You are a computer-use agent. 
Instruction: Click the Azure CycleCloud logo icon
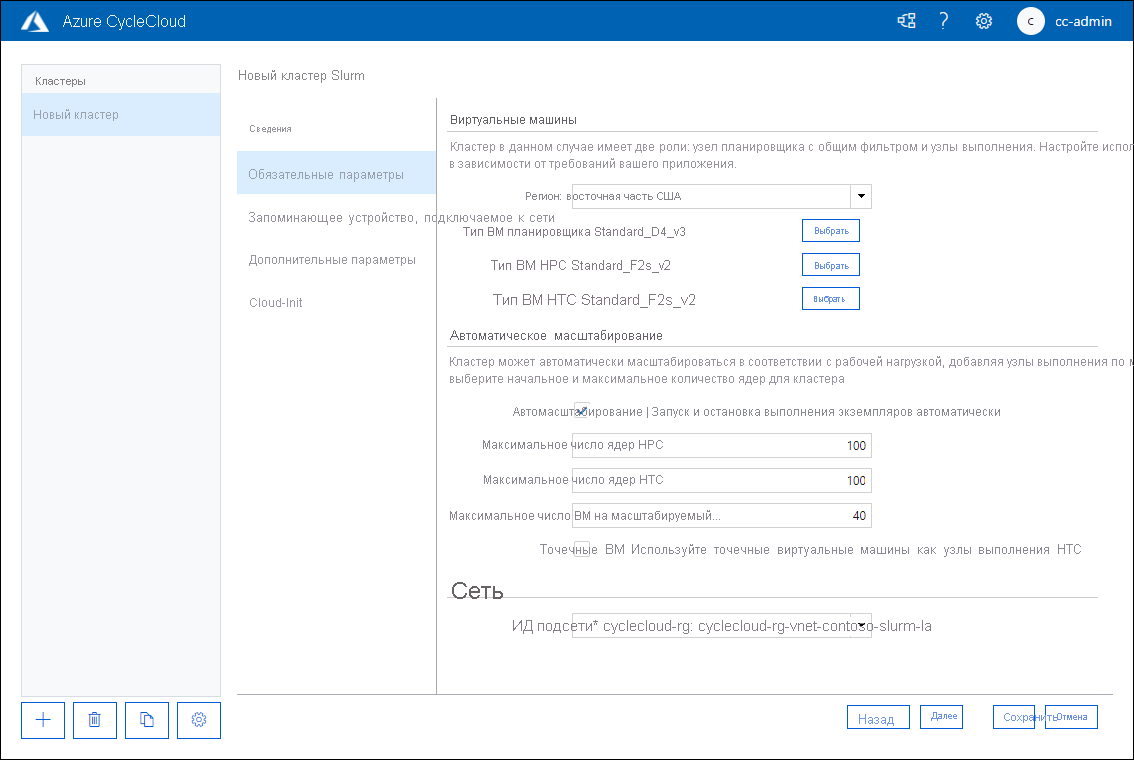point(35,22)
